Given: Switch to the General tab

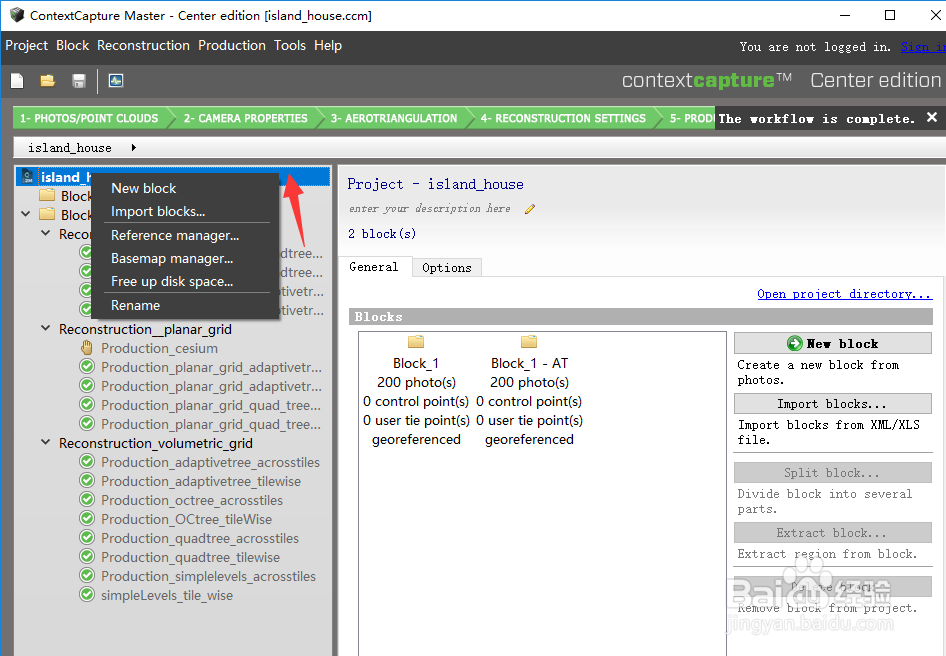Looking at the screenshot, I should pyautogui.click(x=374, y=267).
